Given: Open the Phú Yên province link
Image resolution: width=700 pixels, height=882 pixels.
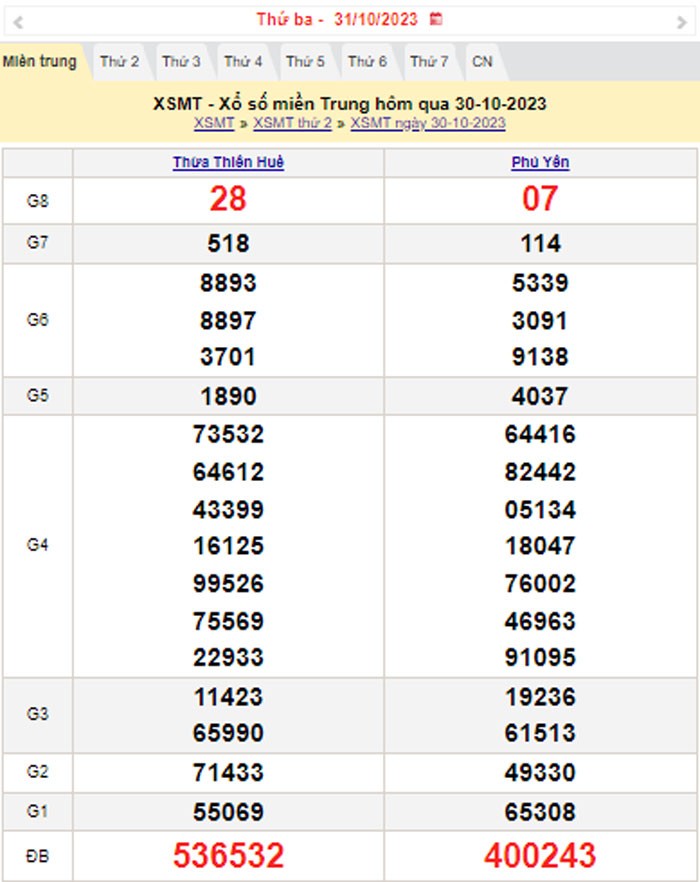Looking at the screenshot, I should [x=540, y=162].
